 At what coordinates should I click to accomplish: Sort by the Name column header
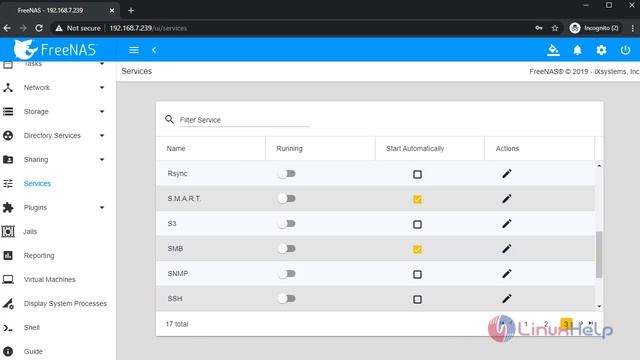coord(176,149)
